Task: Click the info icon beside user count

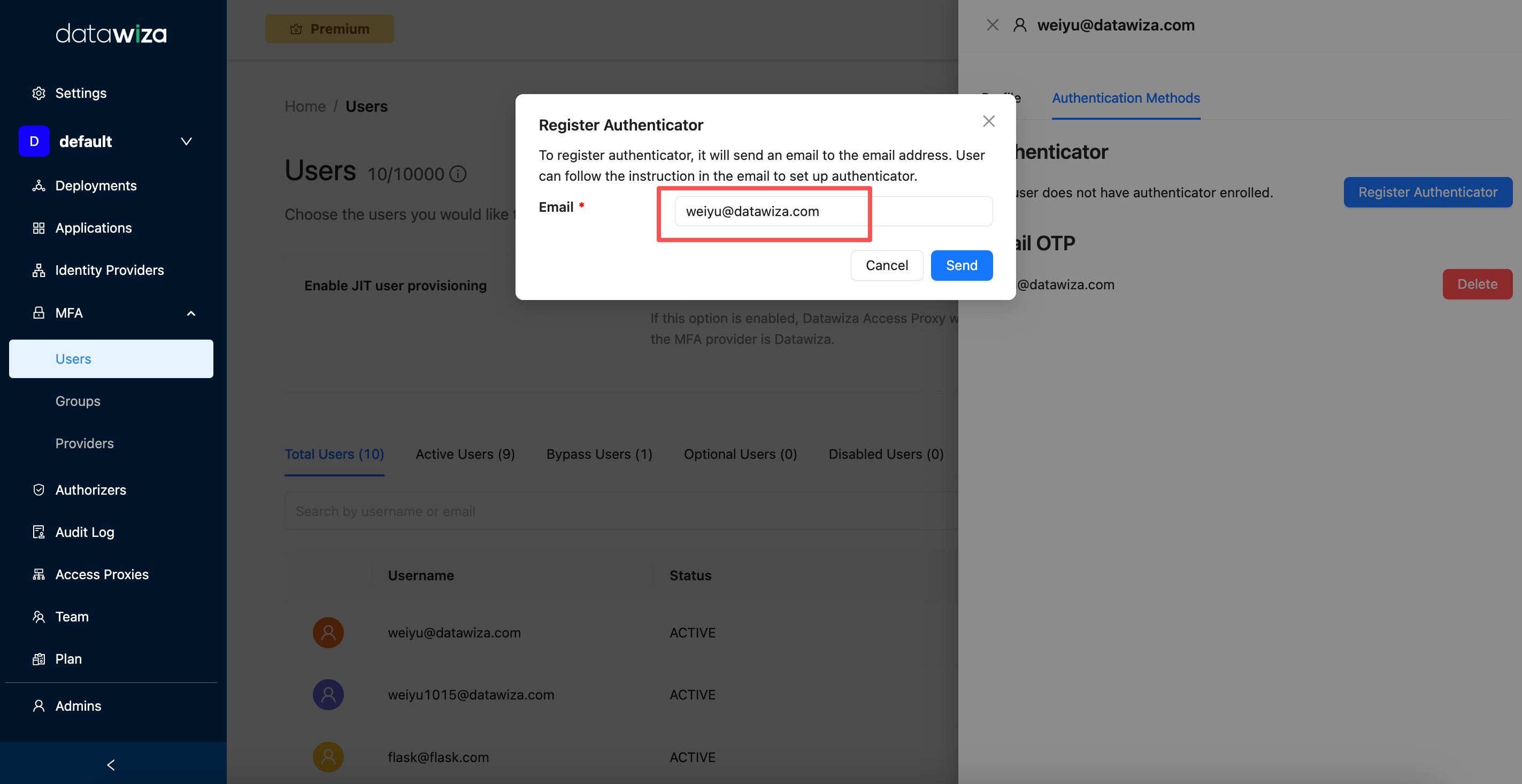Action: tap(458, 174)
